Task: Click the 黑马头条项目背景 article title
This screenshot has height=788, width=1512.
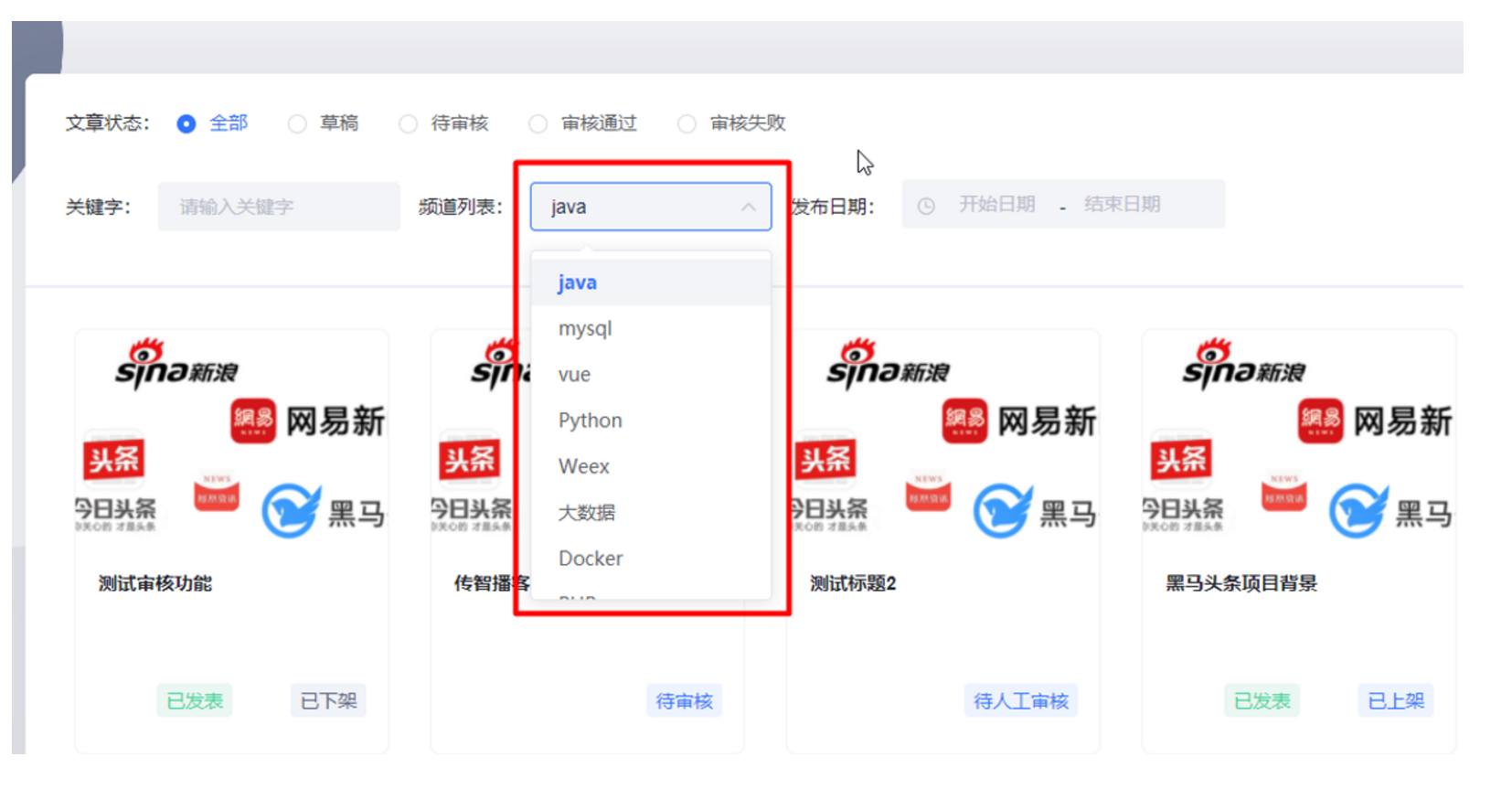Action: click(1241, 583)
